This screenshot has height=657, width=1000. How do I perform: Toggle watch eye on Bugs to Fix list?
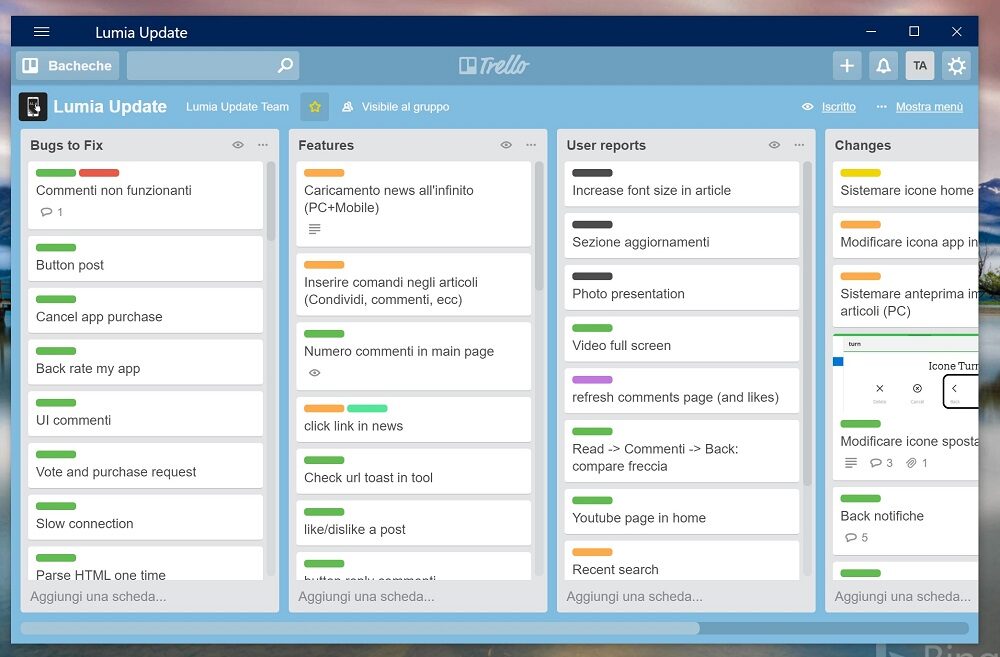[x=238, y=145]
